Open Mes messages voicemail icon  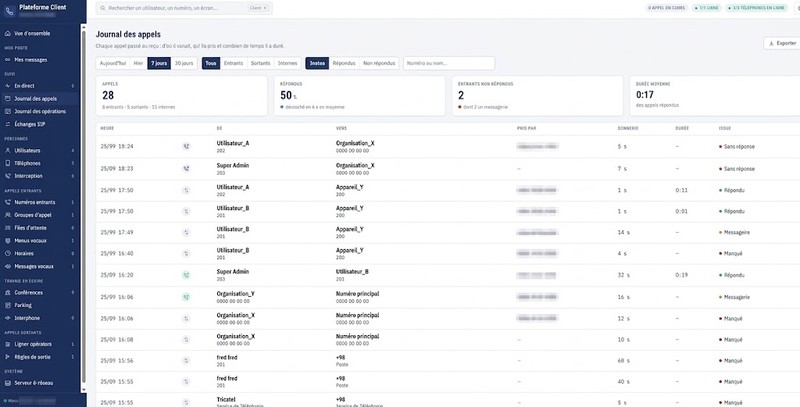[8, 60]
